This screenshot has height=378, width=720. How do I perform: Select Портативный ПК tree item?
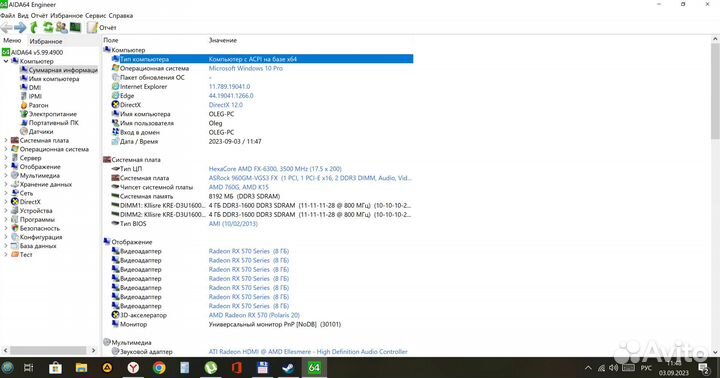[x=49, y=123]
